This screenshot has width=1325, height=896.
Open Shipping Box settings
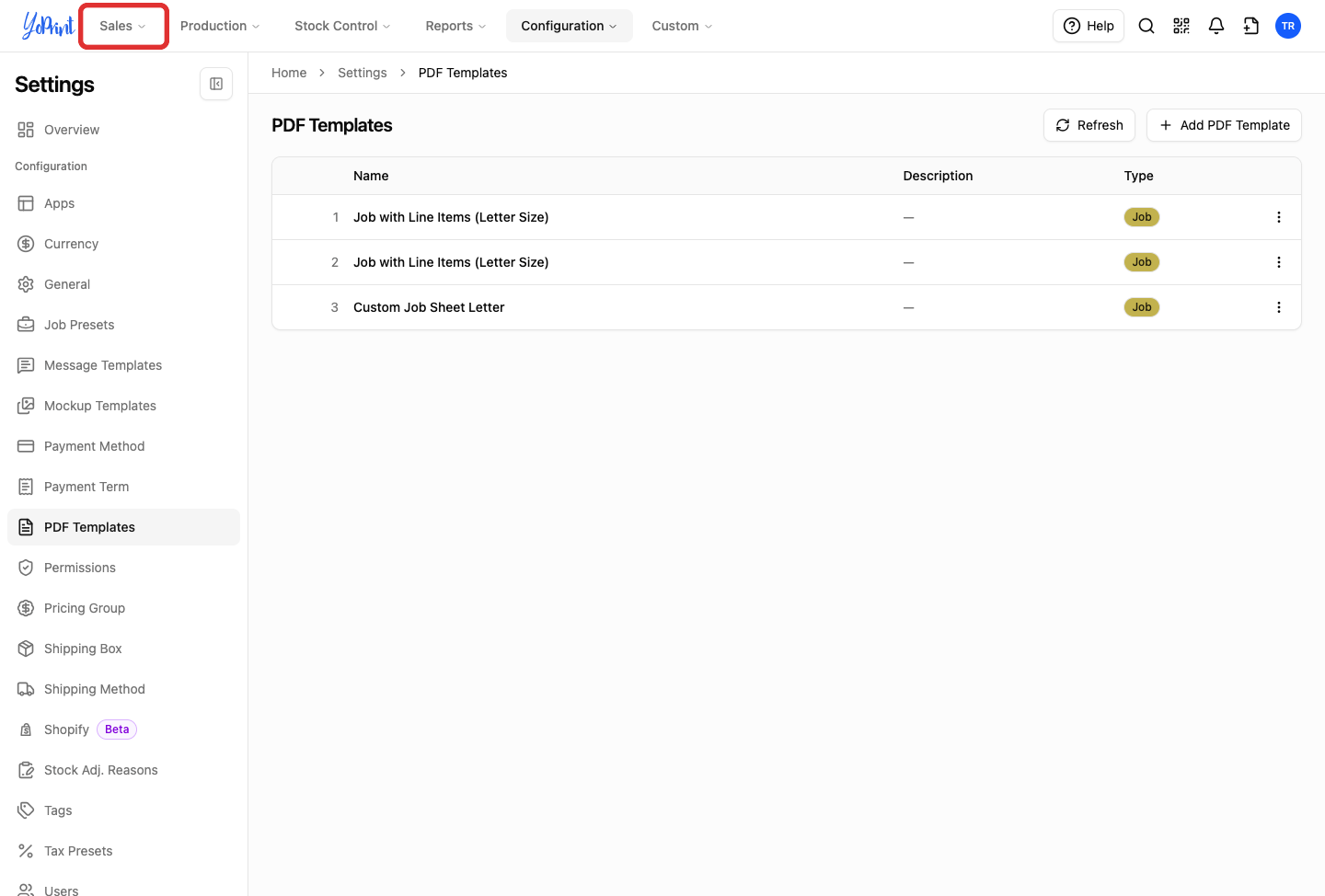(x=123, y=649)
